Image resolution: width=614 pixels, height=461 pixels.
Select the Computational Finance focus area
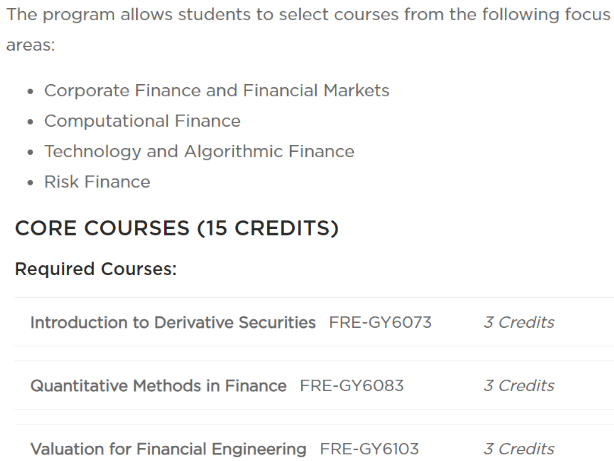pyautogui.click(x=142, y=121)
